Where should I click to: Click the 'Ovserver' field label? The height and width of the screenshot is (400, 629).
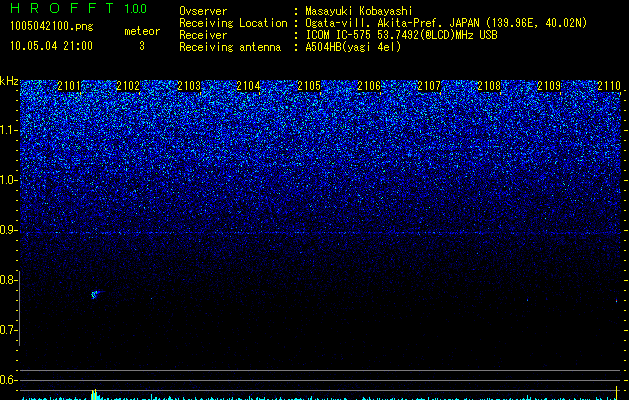pyautogui.click(x=203, y=11)
